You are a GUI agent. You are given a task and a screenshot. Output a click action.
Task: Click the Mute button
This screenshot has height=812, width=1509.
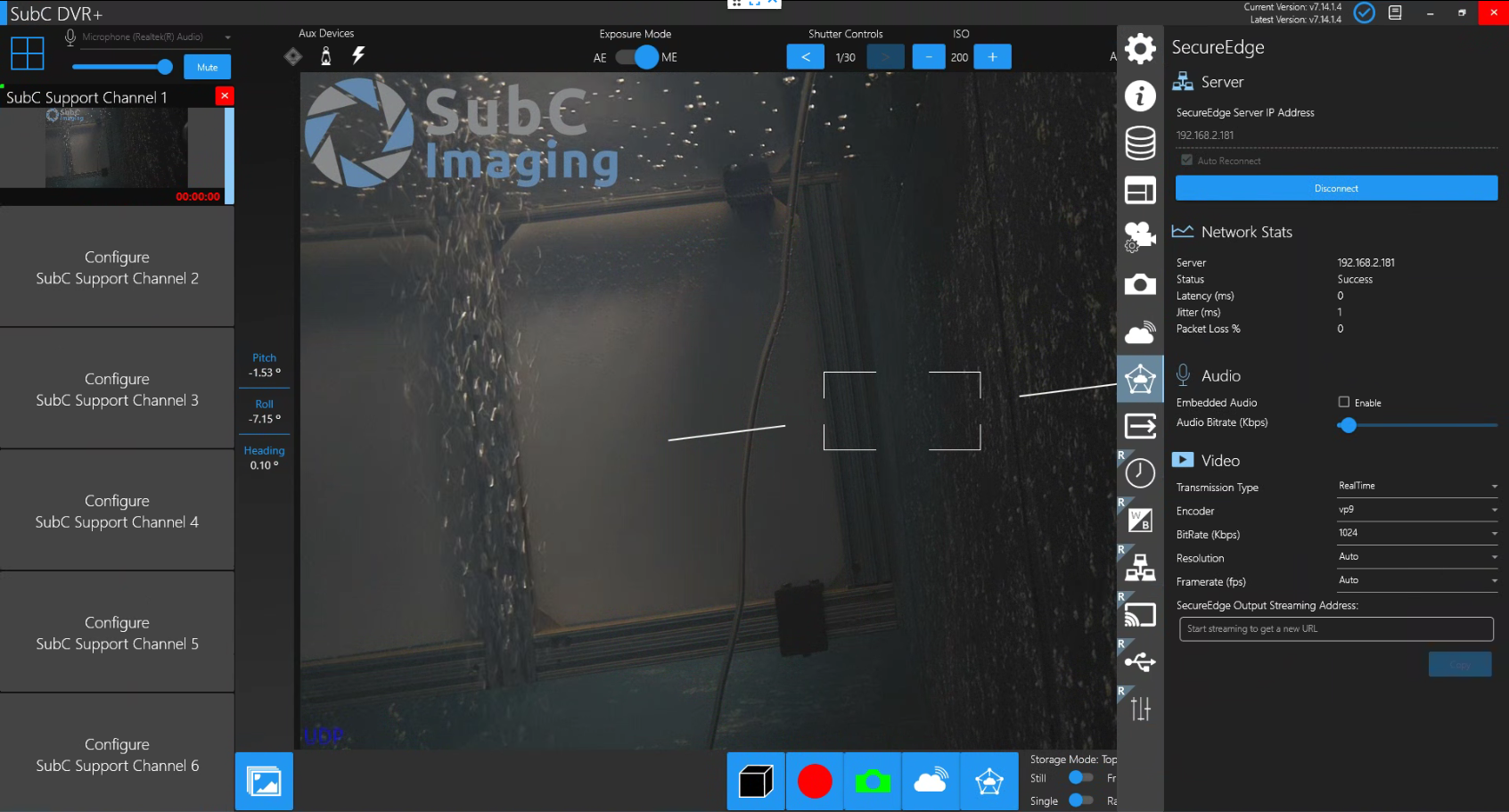coord(208,67)
